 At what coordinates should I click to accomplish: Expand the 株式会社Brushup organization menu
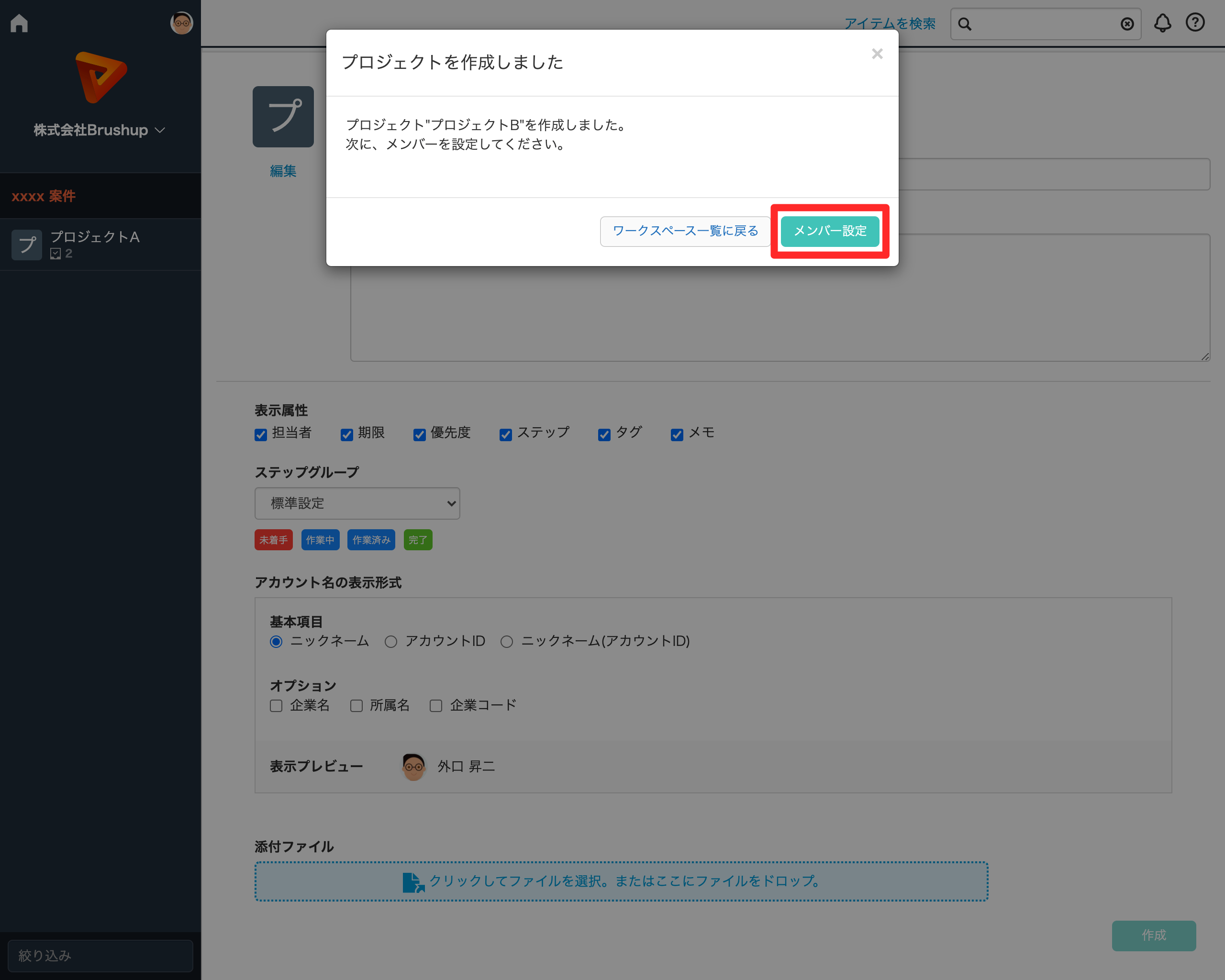coord(100,130)
